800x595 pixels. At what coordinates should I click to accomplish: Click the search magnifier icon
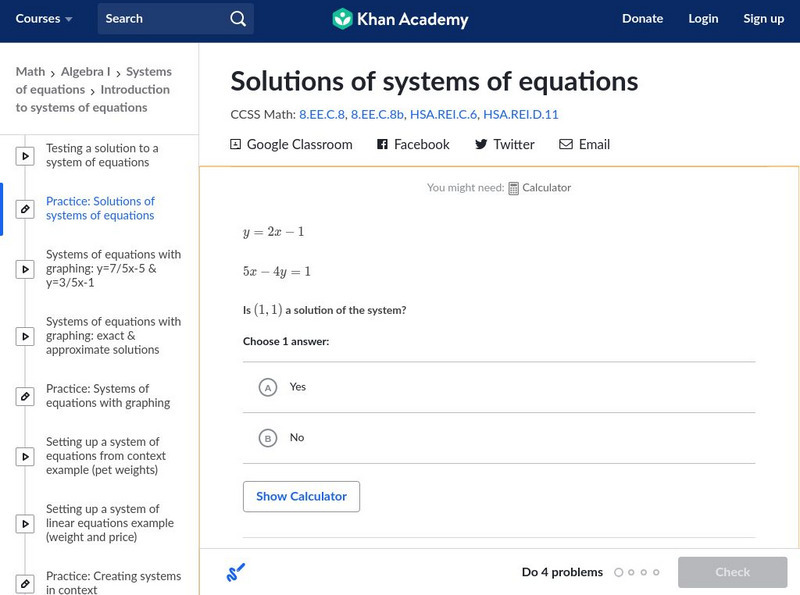237,19
